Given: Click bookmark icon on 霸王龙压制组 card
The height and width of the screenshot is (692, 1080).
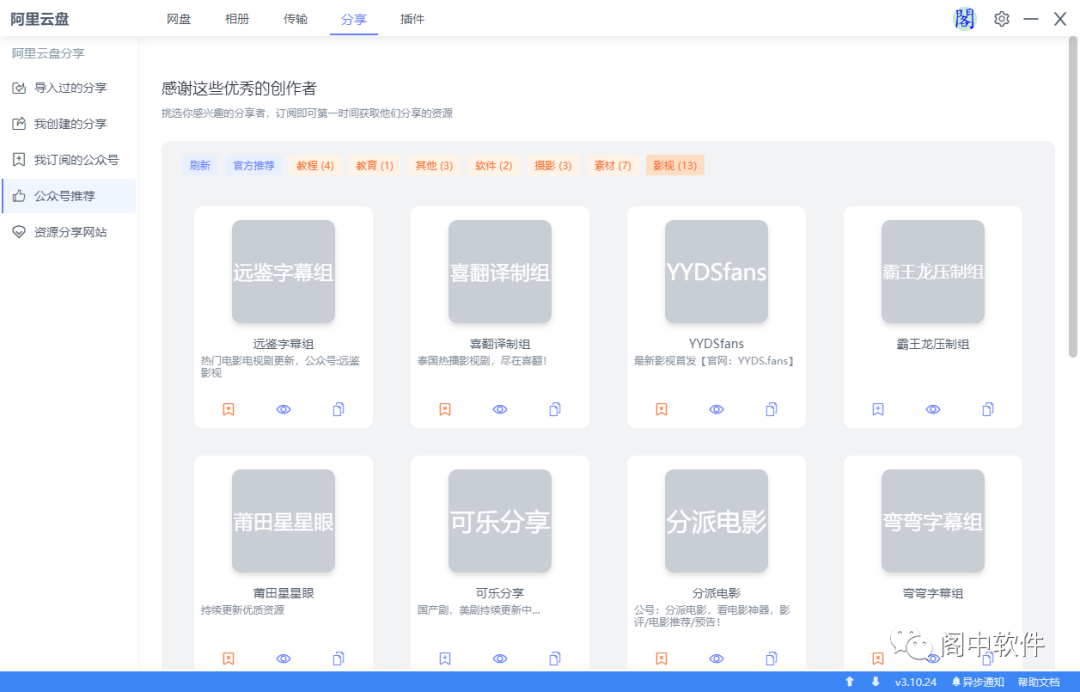Looking at the screenshot, I should point(878,409).
